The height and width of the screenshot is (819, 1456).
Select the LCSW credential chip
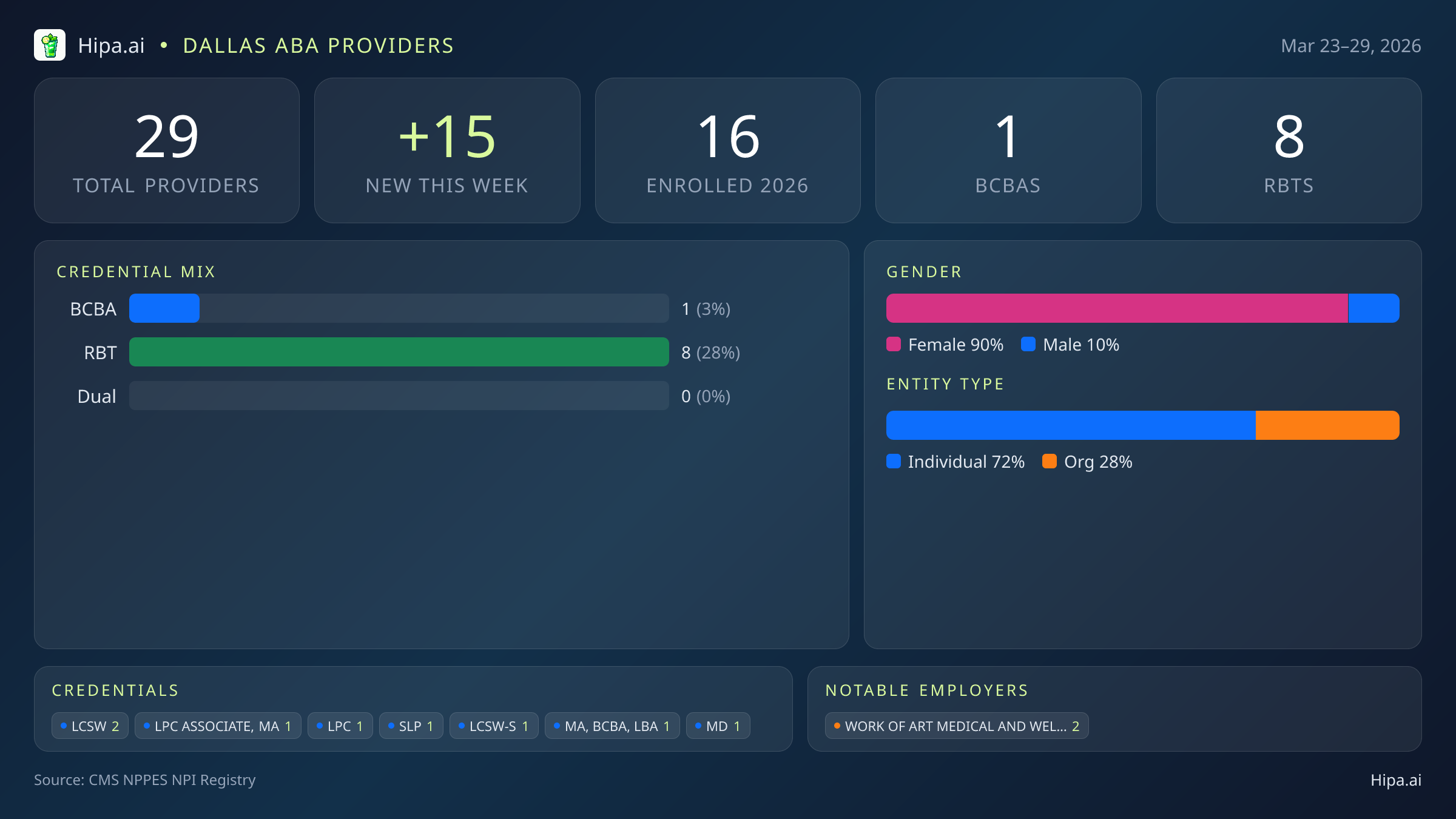click(90, 726)
